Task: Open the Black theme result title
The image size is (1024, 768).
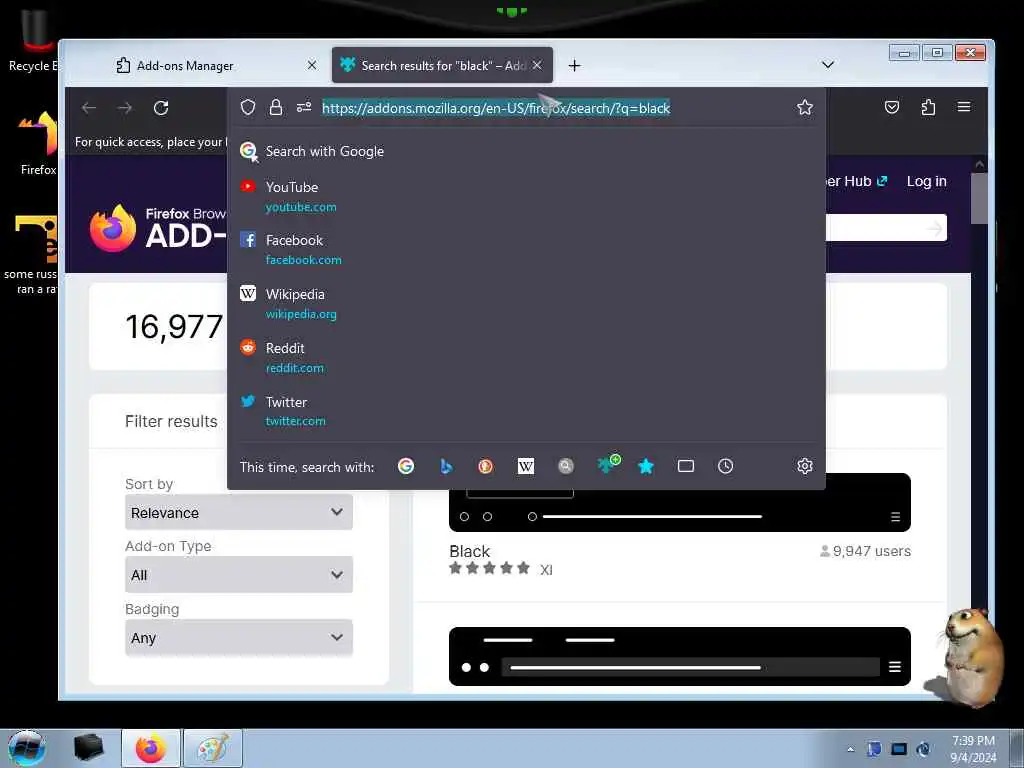Action: tap(470, 551)
